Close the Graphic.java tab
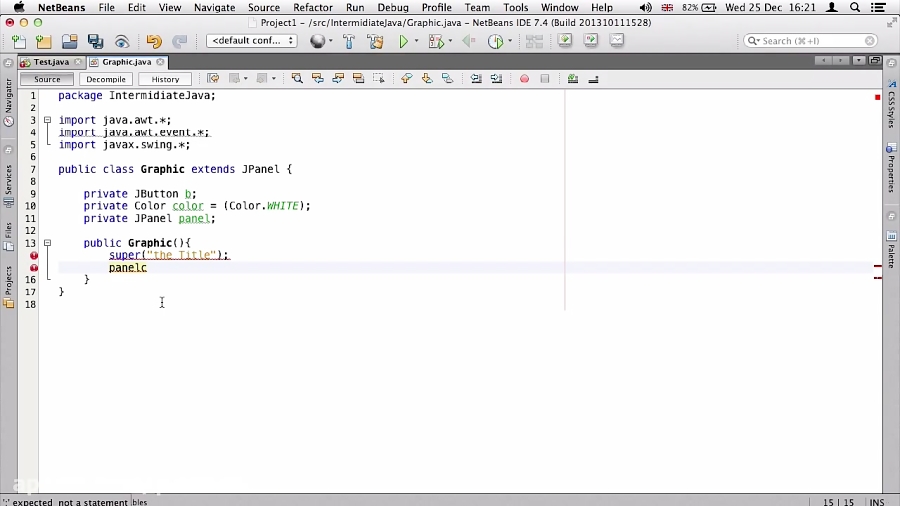This screenshot has height=506, width=900. (x=160, y=62)
